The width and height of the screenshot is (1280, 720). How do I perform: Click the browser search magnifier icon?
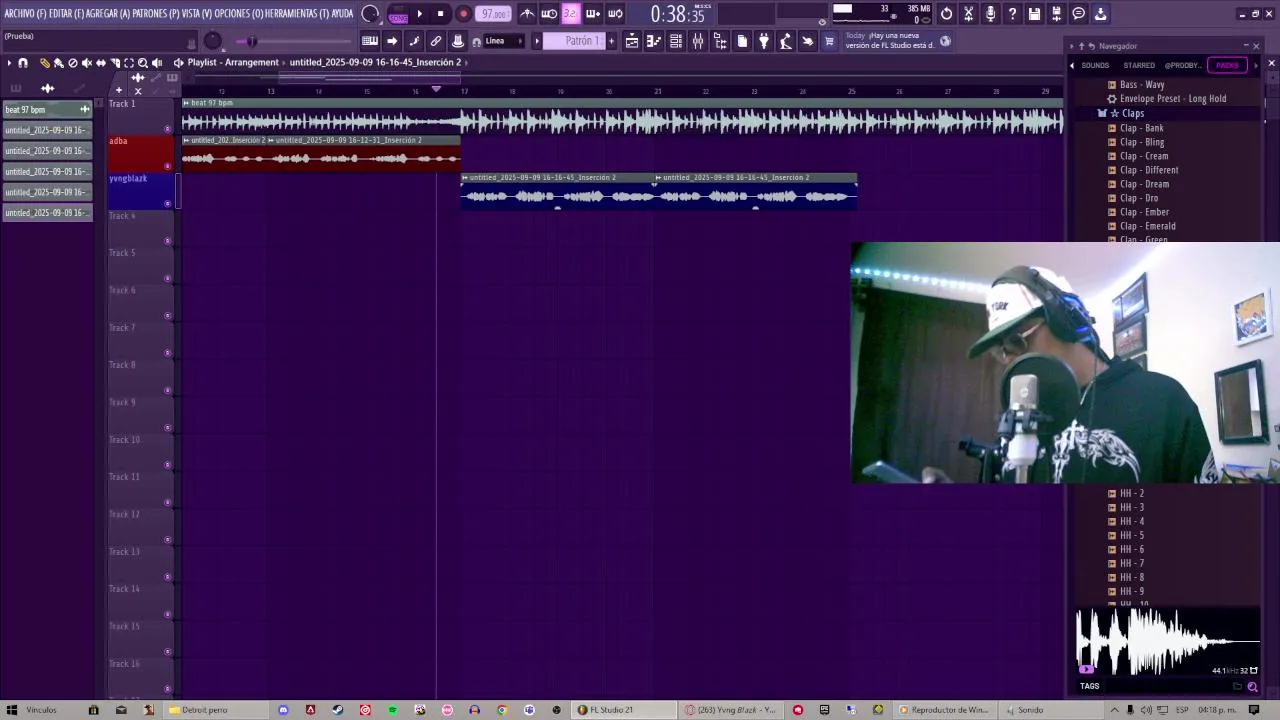click(x=1252, y=687)
